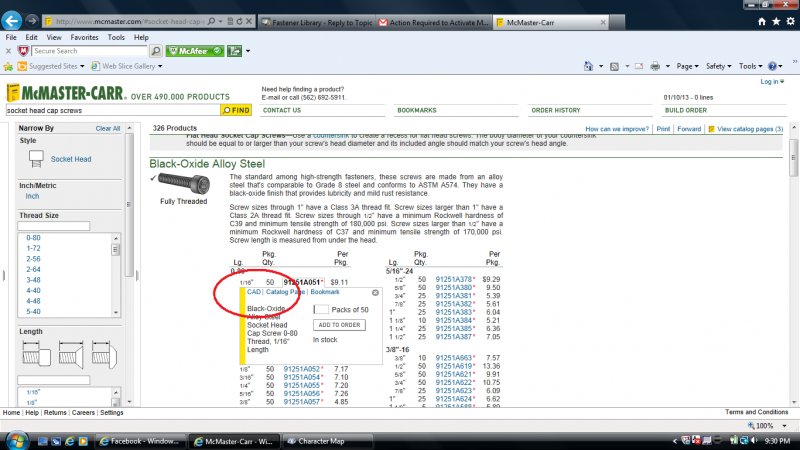The height and width of the screenshot is (450, 800).
Task: Click the Print printer icon
Action: [655, 66]
